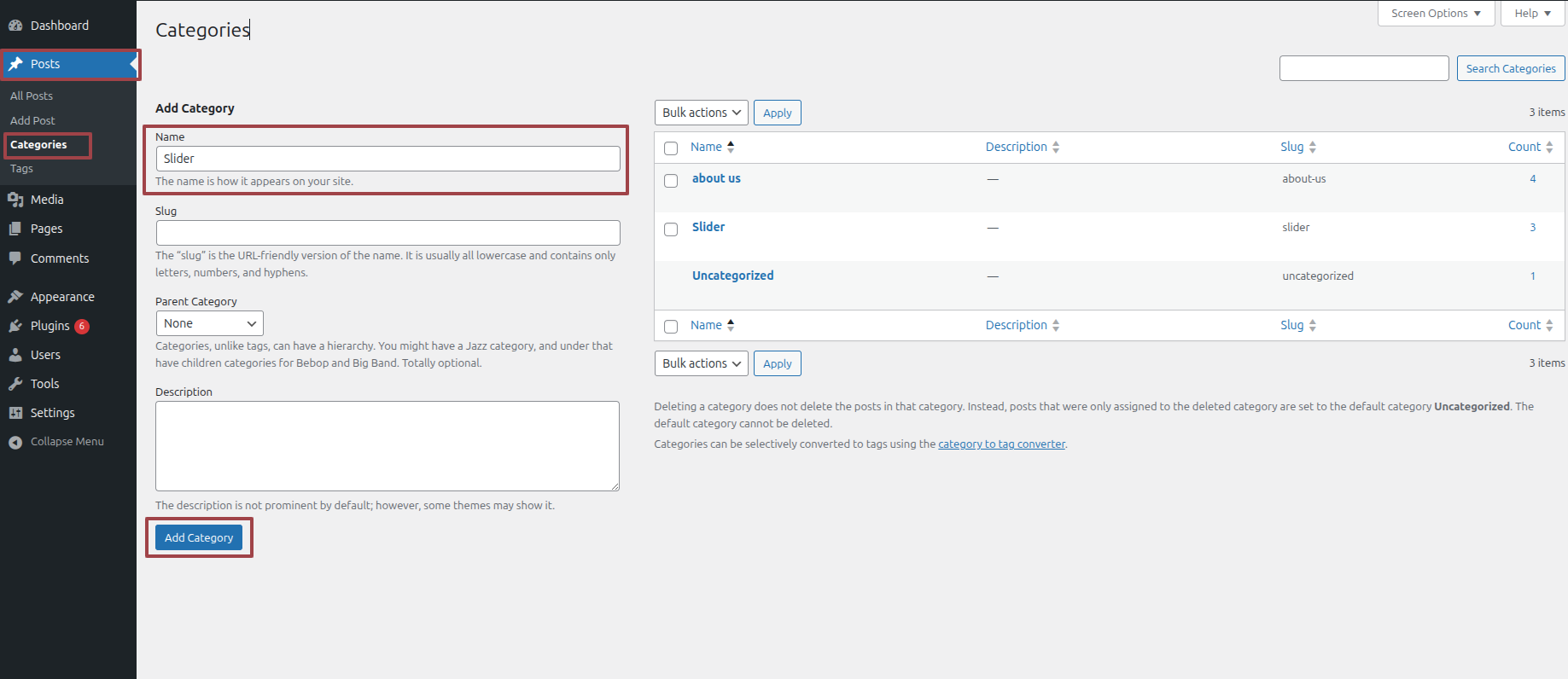This screenshot has height=679, width=1568.
Task: Open the top Bulk actions dropdown
Action: [701, 113]
